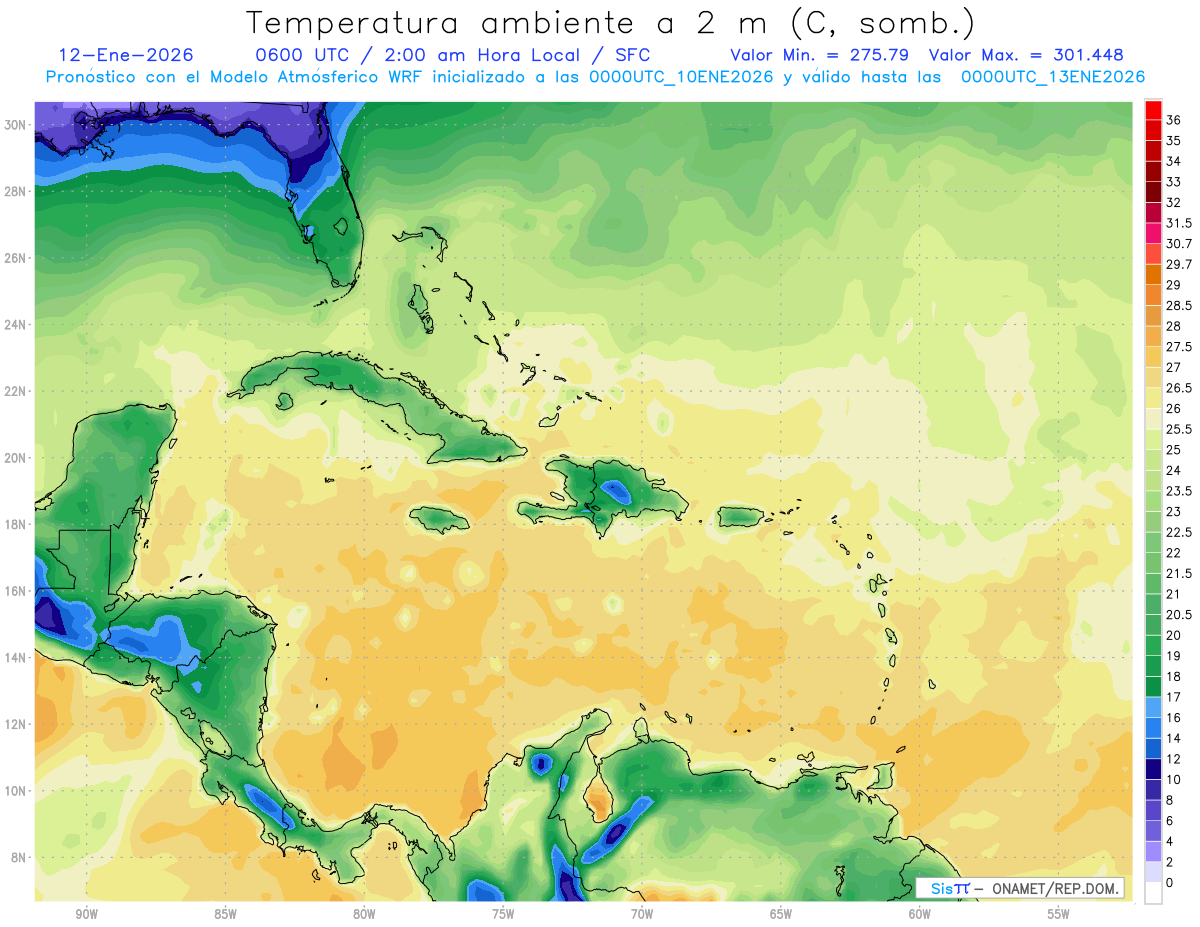Click the colorbar label 17
Image resolution: width=1200 pixels, height=927 pixels.
[x=1174, y=697]
